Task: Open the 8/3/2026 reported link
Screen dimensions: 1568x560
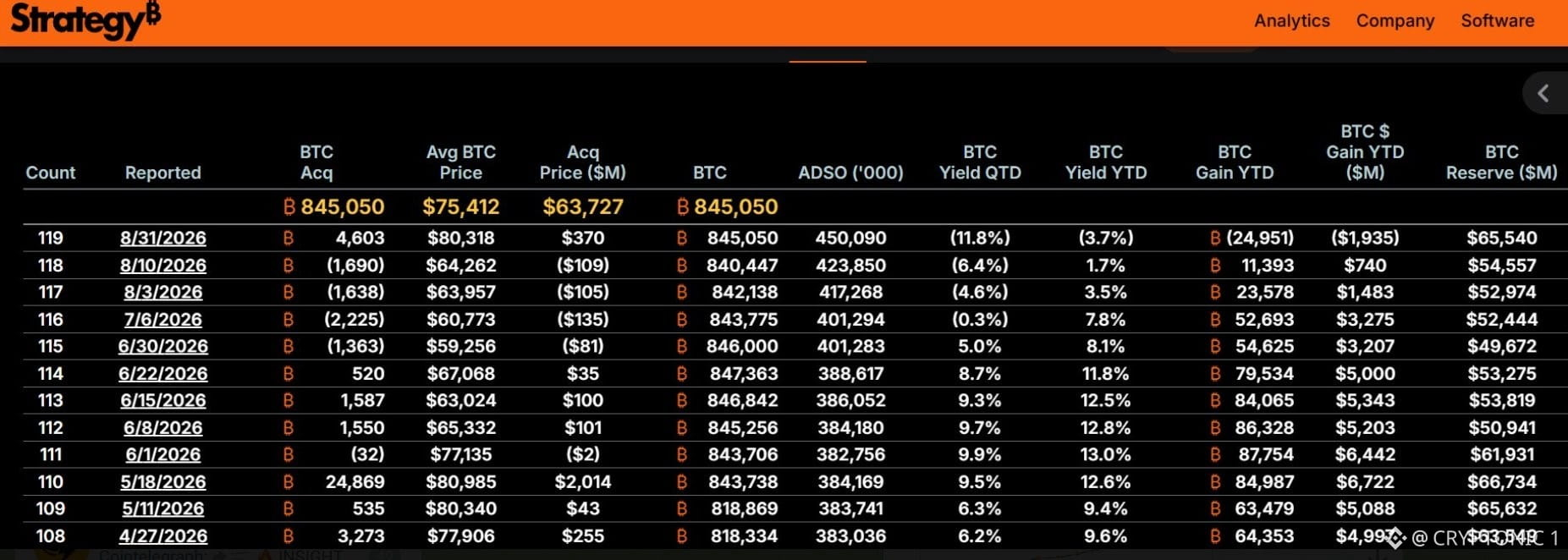Action: 163,293
